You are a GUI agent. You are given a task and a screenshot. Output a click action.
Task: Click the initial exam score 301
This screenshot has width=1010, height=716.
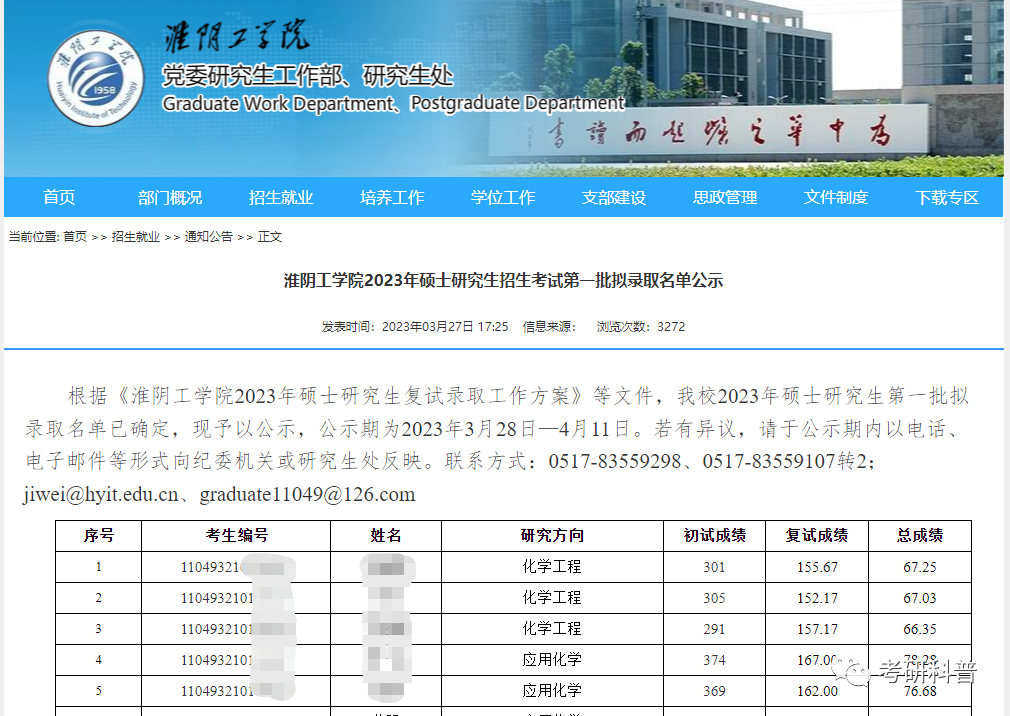[x=714, y=567]
